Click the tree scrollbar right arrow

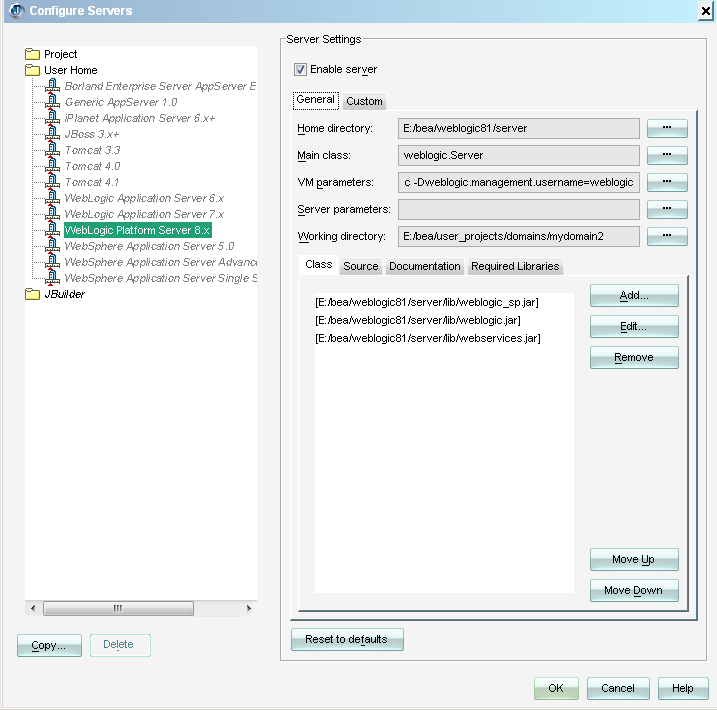249,609
